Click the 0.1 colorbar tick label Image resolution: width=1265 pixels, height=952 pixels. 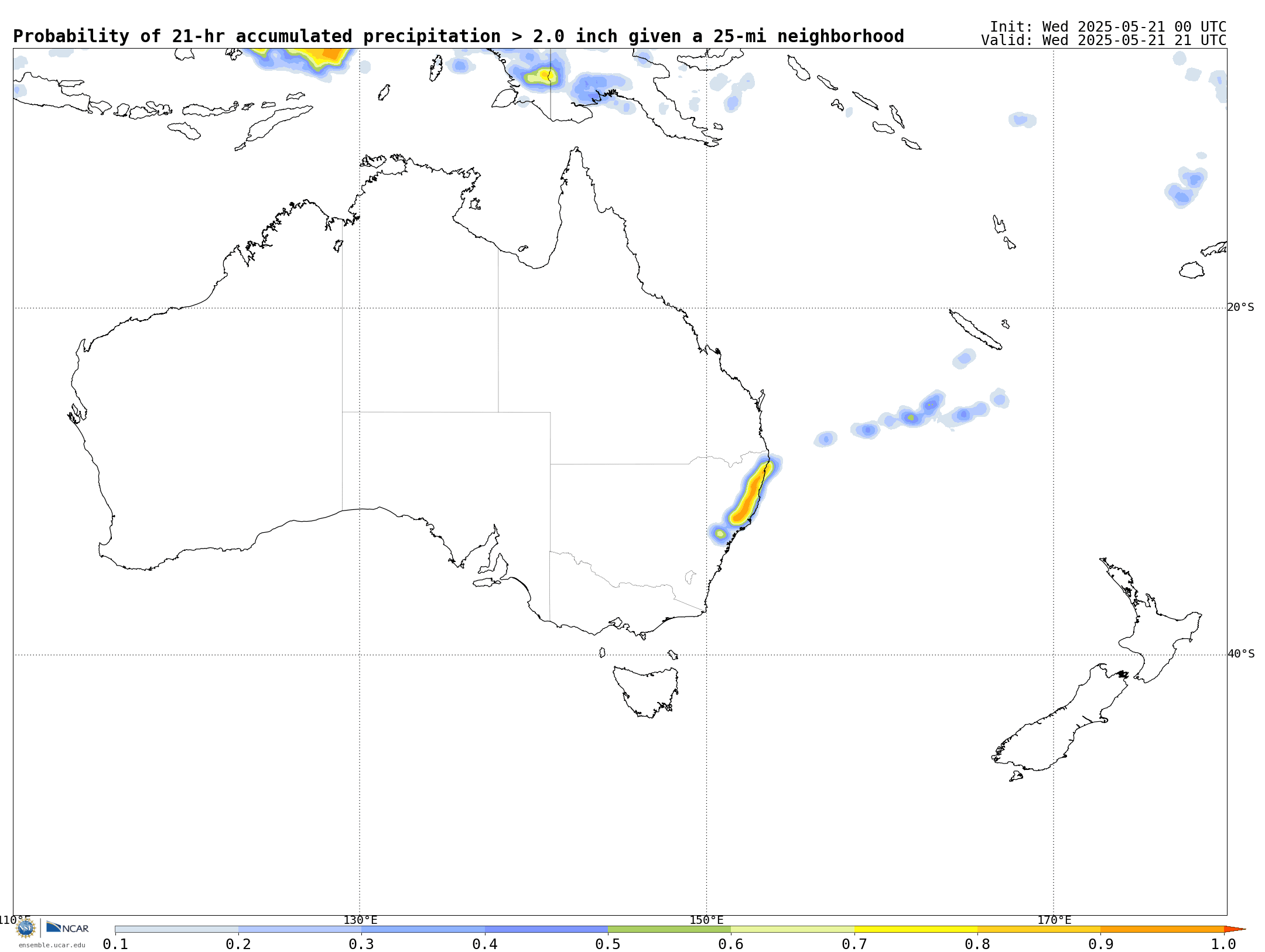tap(115, 944)
